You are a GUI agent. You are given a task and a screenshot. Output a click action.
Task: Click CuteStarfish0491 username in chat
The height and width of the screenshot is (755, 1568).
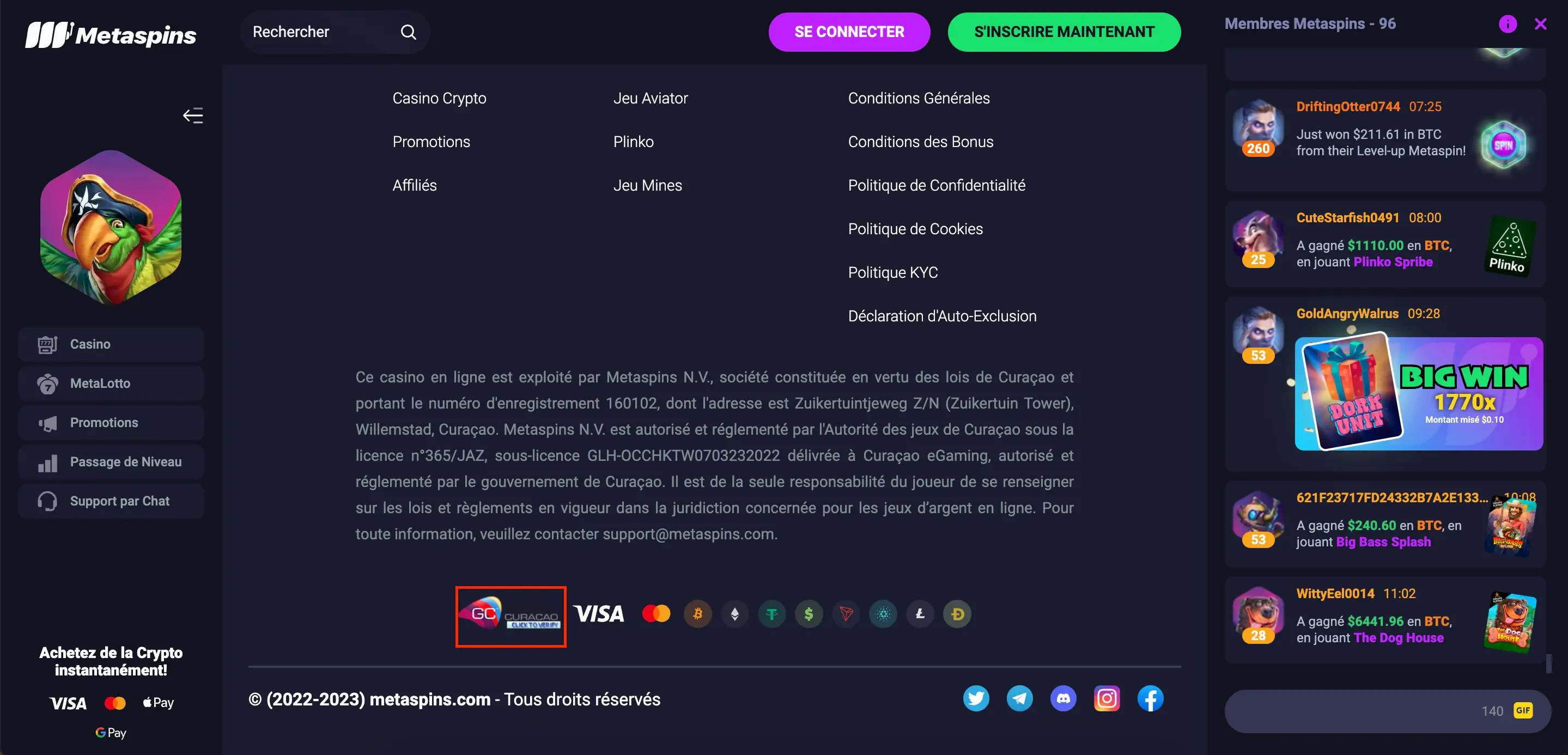[1347, 218]
